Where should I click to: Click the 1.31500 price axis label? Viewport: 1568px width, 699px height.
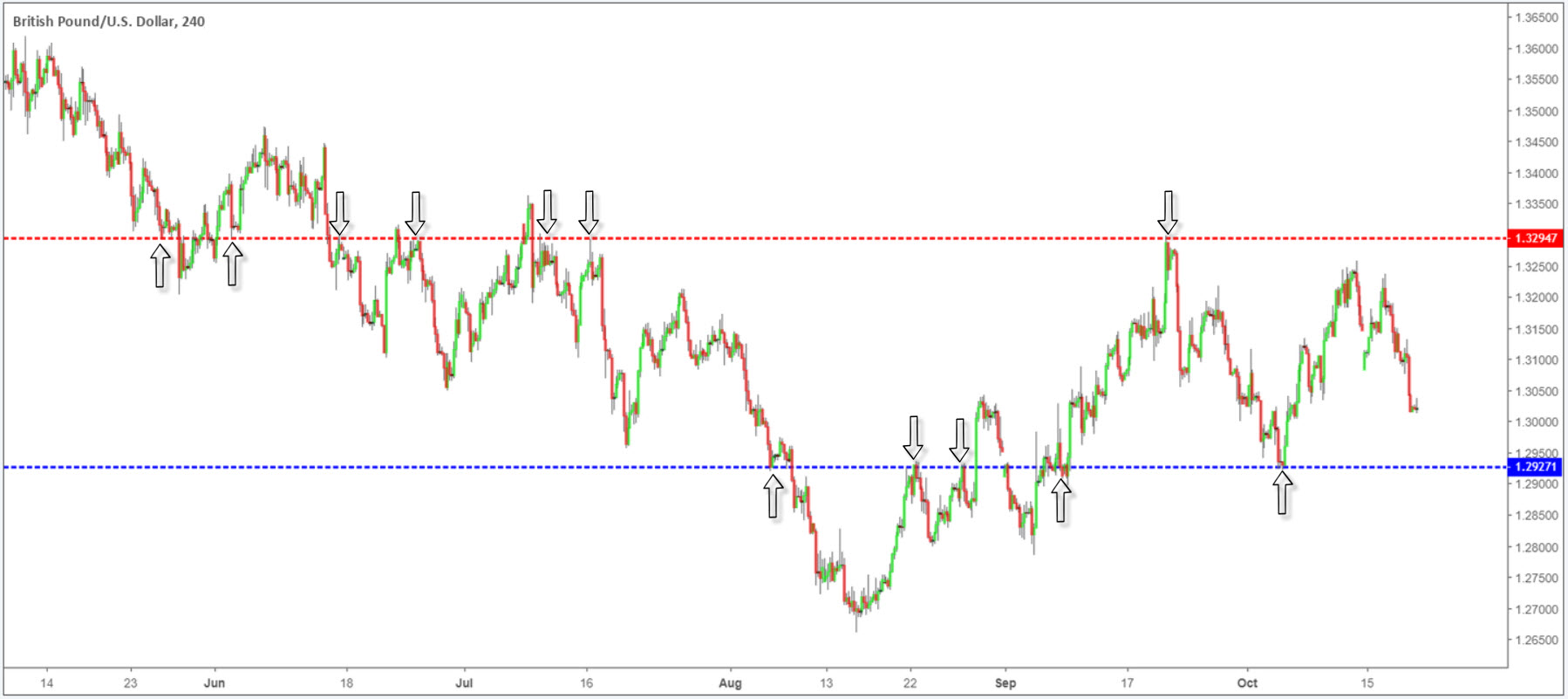click(x=1536, y=330)
